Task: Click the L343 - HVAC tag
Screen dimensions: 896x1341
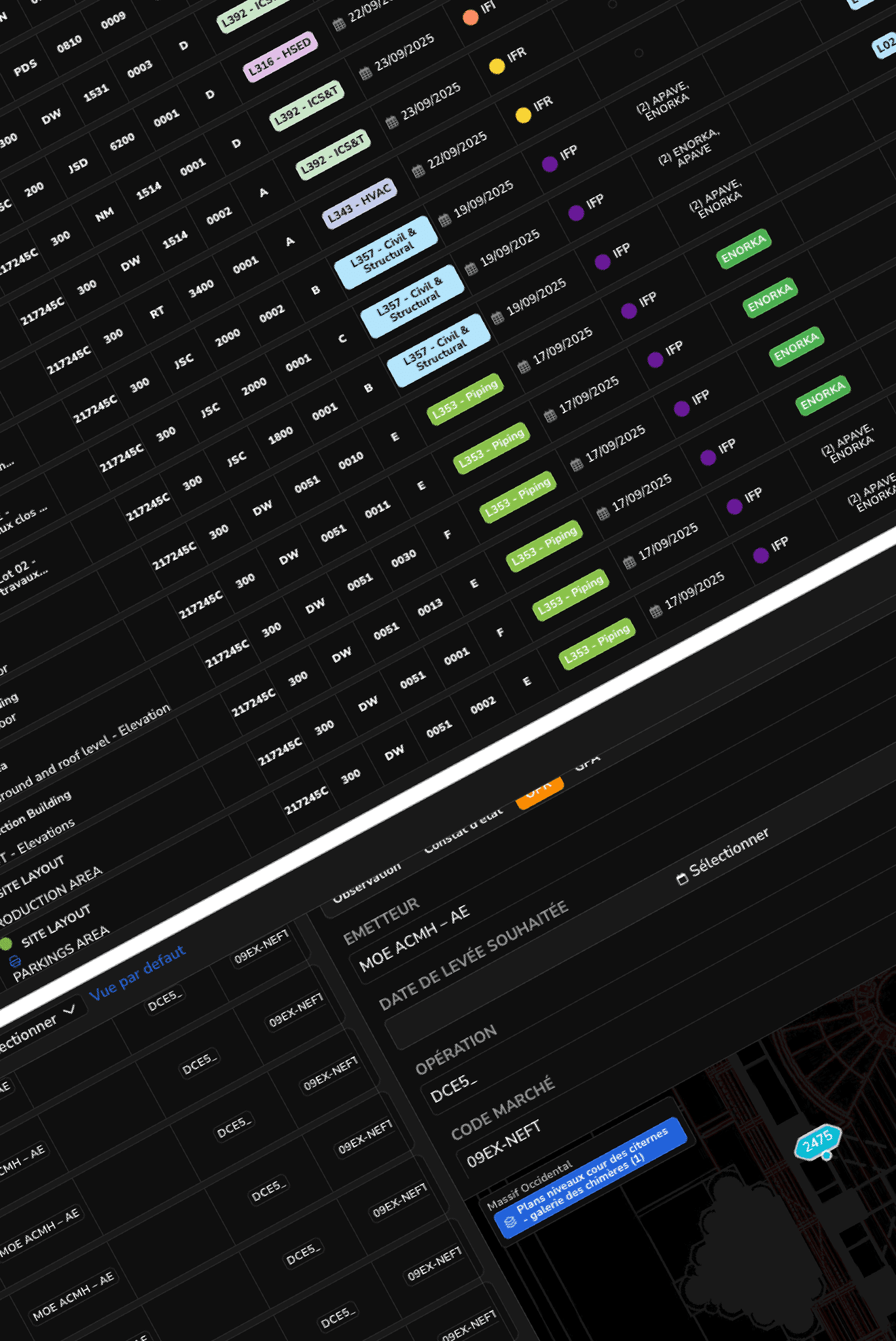Action: pyautogui.click(x=359, y=204)
